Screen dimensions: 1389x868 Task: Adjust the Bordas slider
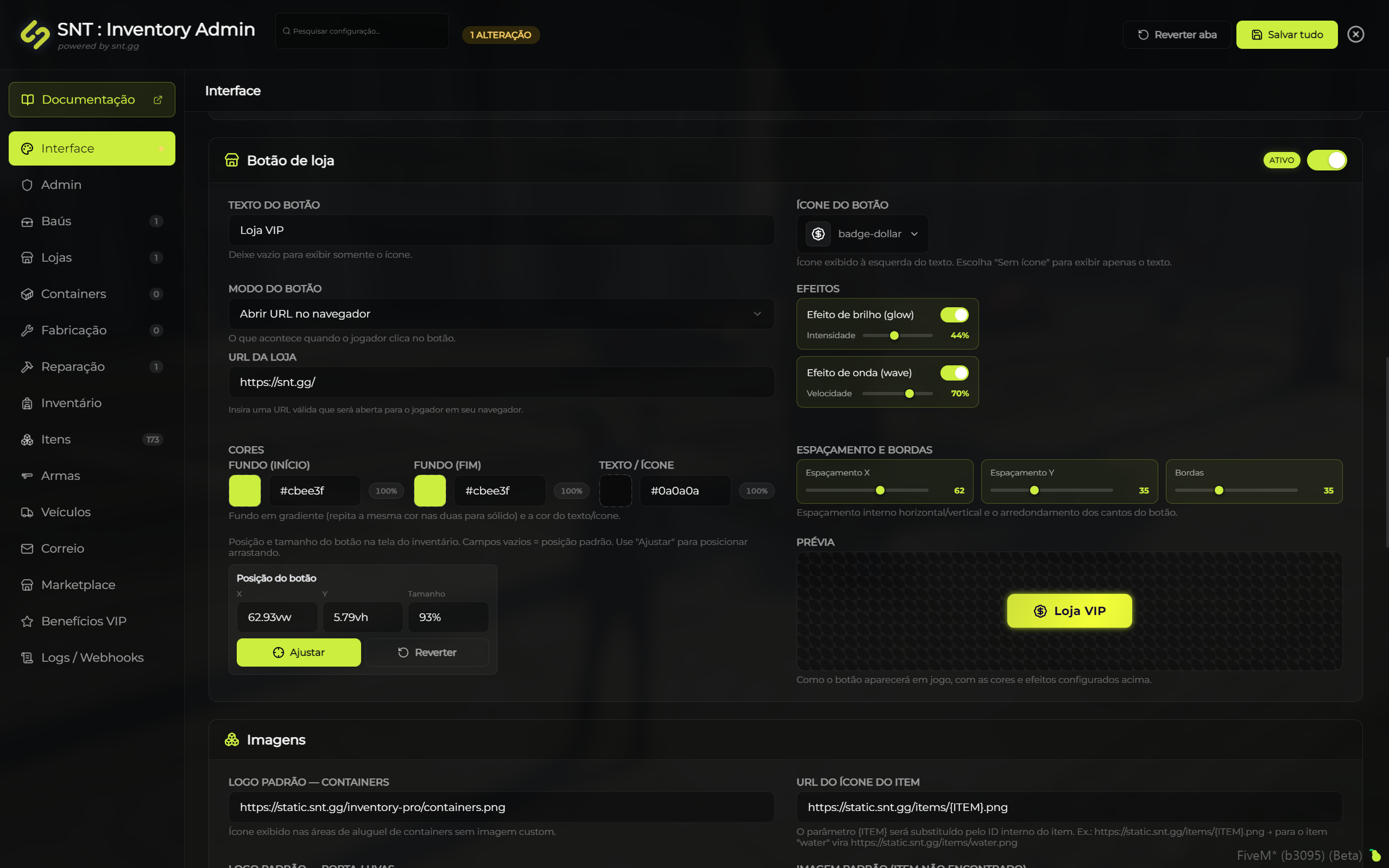[1236, 490]
